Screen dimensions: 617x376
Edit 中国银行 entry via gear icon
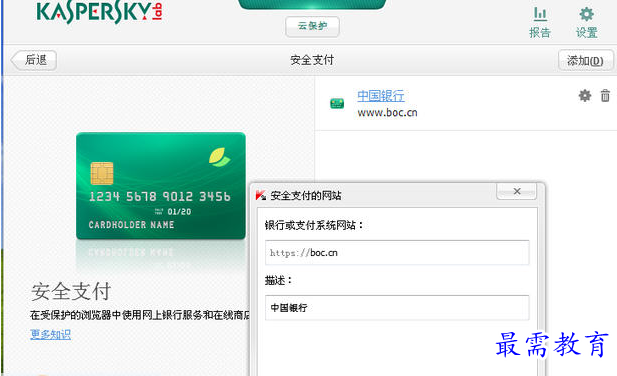coord(585,96)
